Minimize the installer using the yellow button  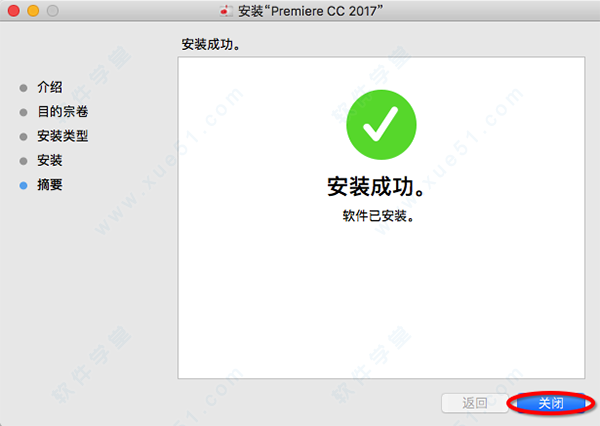33,11
